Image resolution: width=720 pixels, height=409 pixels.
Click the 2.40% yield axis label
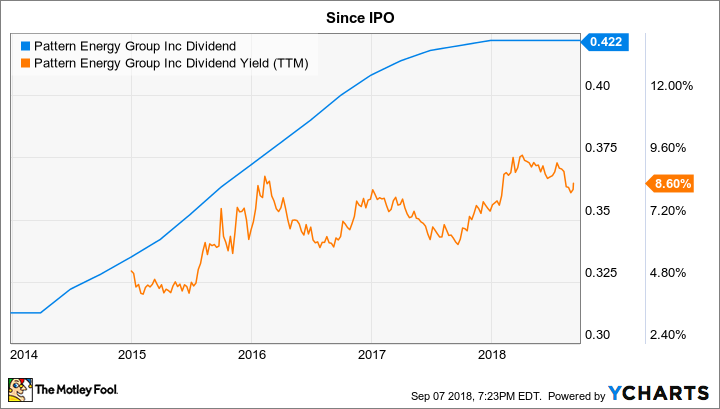(669, 335)
